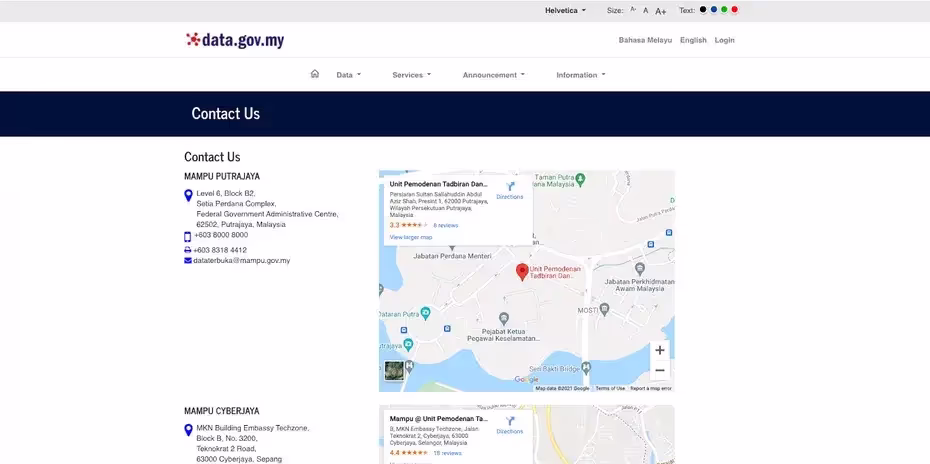Click the data.gov.my logo
The height and width of the screenshot is (464, 930).
click(x=235, y=40)
